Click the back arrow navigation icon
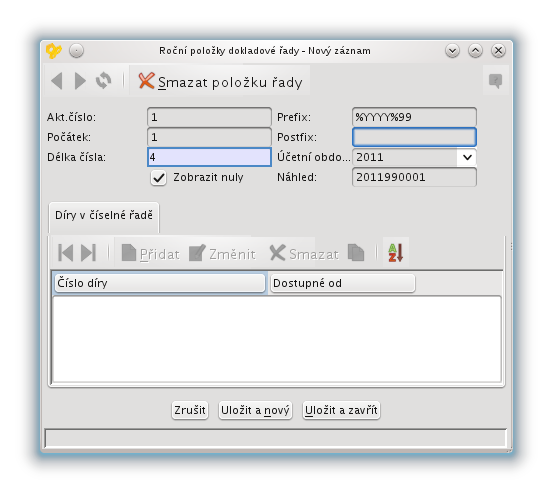The height and width of the screenshot is (493, 553). coord(57,81)
